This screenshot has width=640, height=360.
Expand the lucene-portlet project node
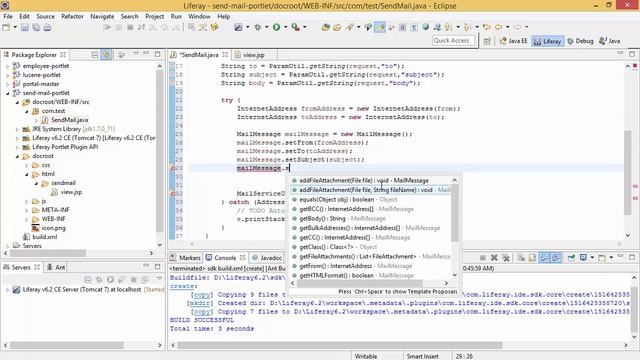click(7, 75)
